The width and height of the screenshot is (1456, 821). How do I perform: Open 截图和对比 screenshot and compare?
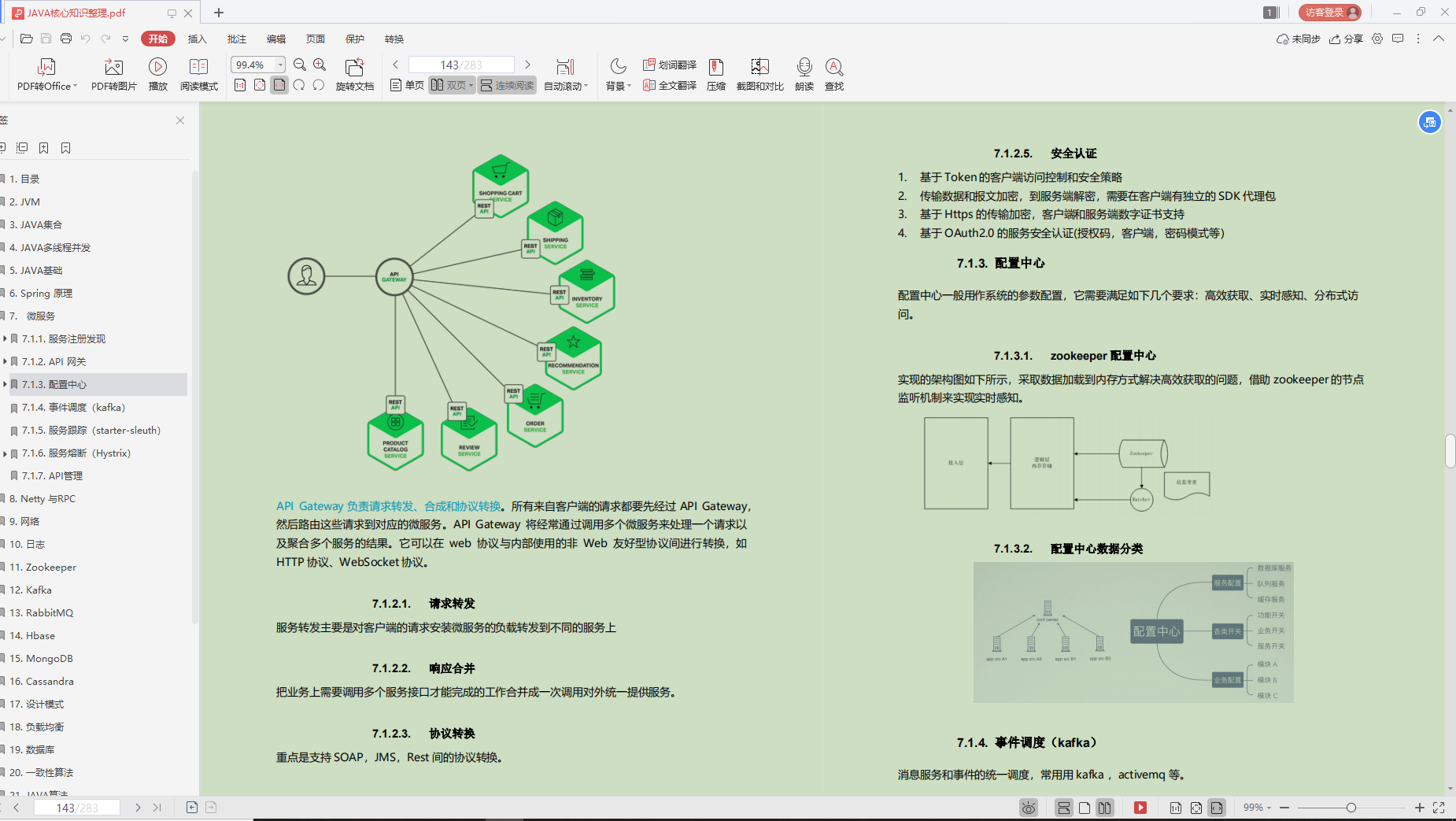[x=760, y=75]
